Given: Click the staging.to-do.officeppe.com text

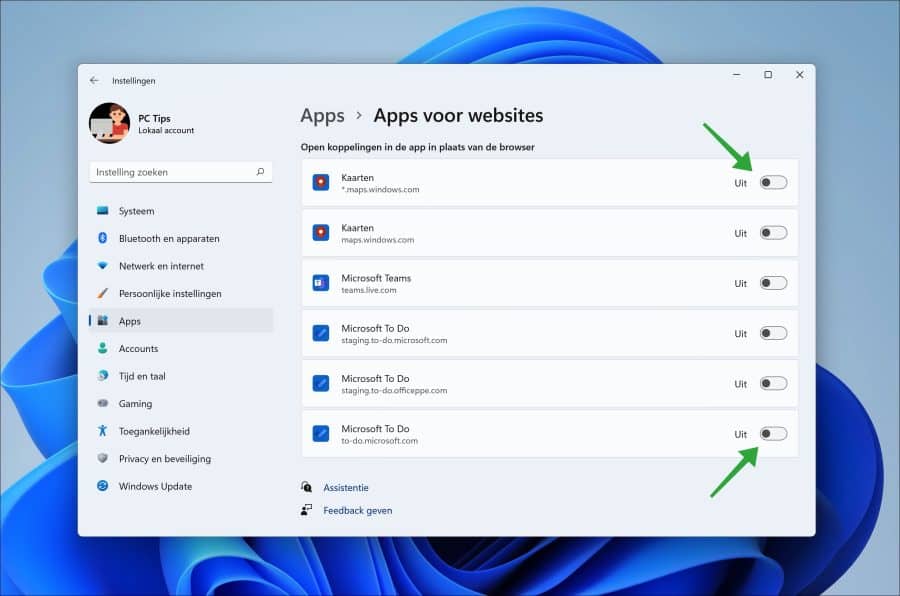Looking at the screenshot, I should (x=394, y=390).
